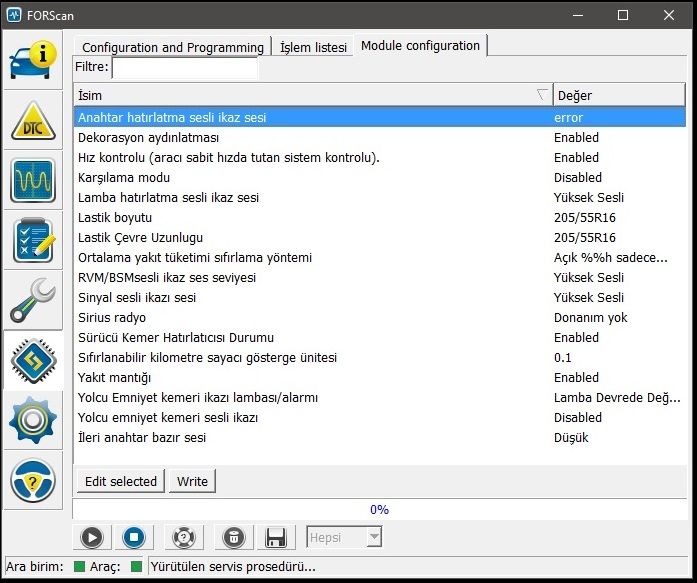
Task: Select RVM/BSMsesli ikaz ses seviyesi row
Action: pos(380,277)
